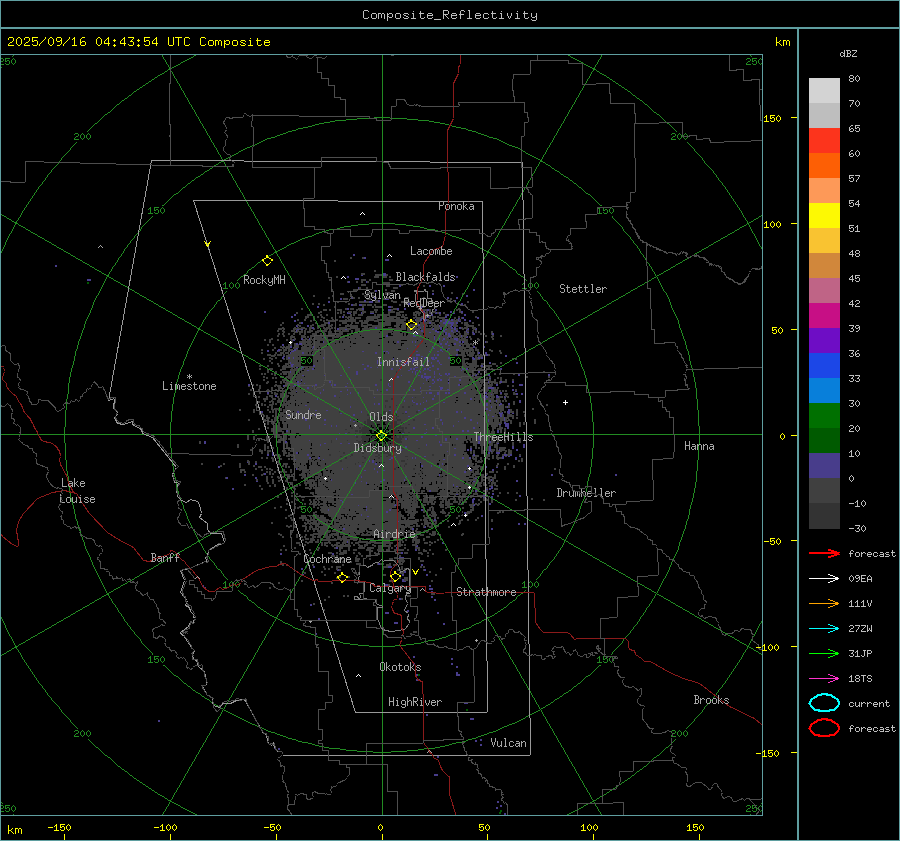Click the Didsbury label

coord(377,448)
